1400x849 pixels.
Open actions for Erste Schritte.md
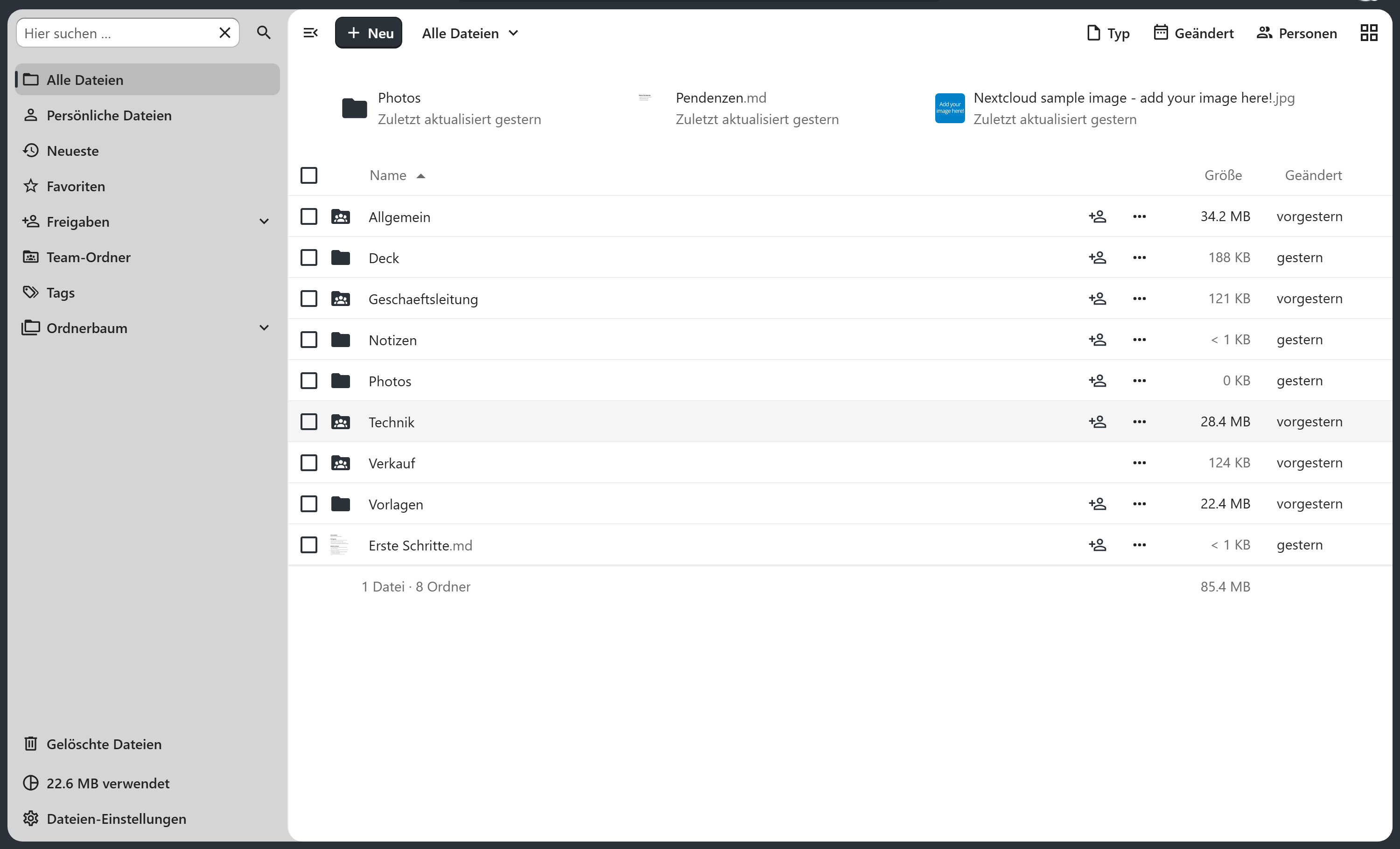[1139, 544]
